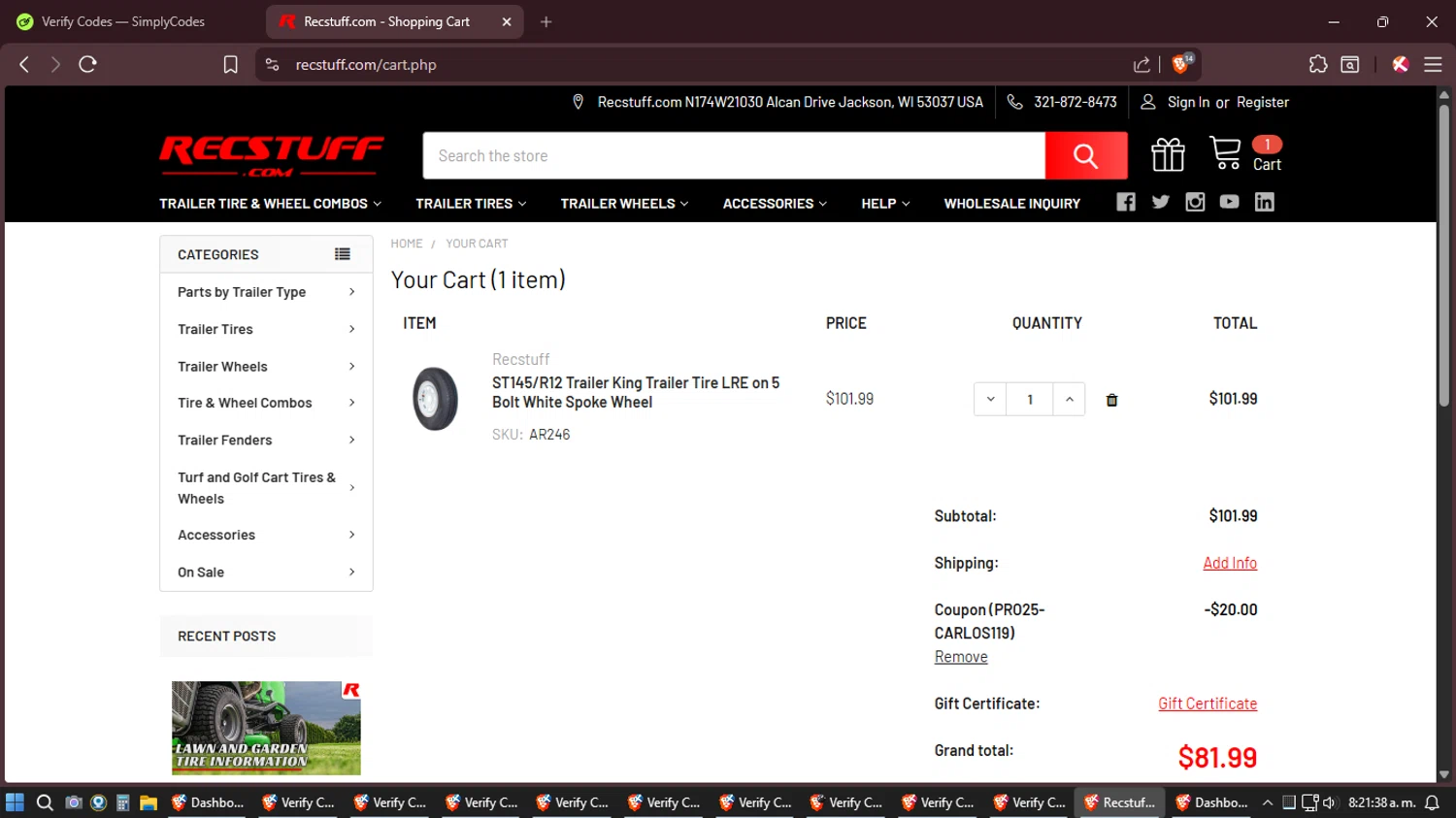This screenshot has height=818, width=1456.
Task: Expand the Trailer Wheels nav menu
Action: pos(624,204)
